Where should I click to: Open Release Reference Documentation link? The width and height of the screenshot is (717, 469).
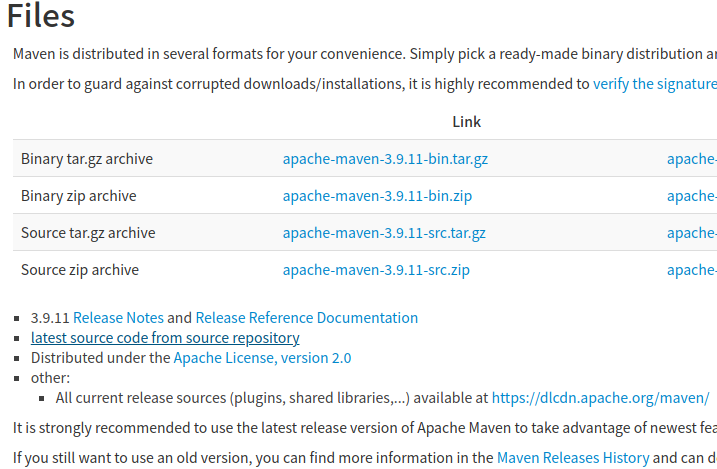307,318
